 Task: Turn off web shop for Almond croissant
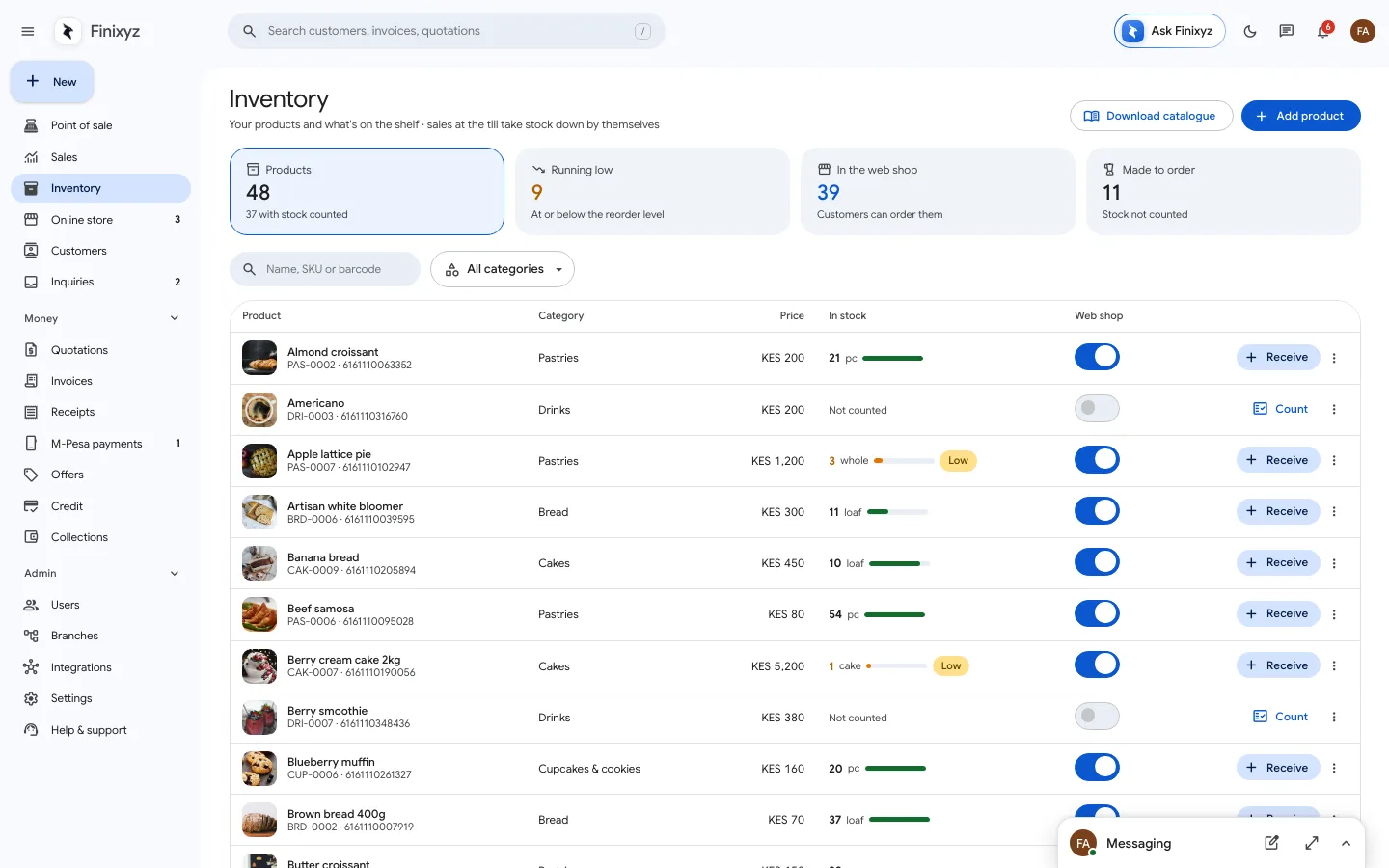click(x=1097, y=357)
